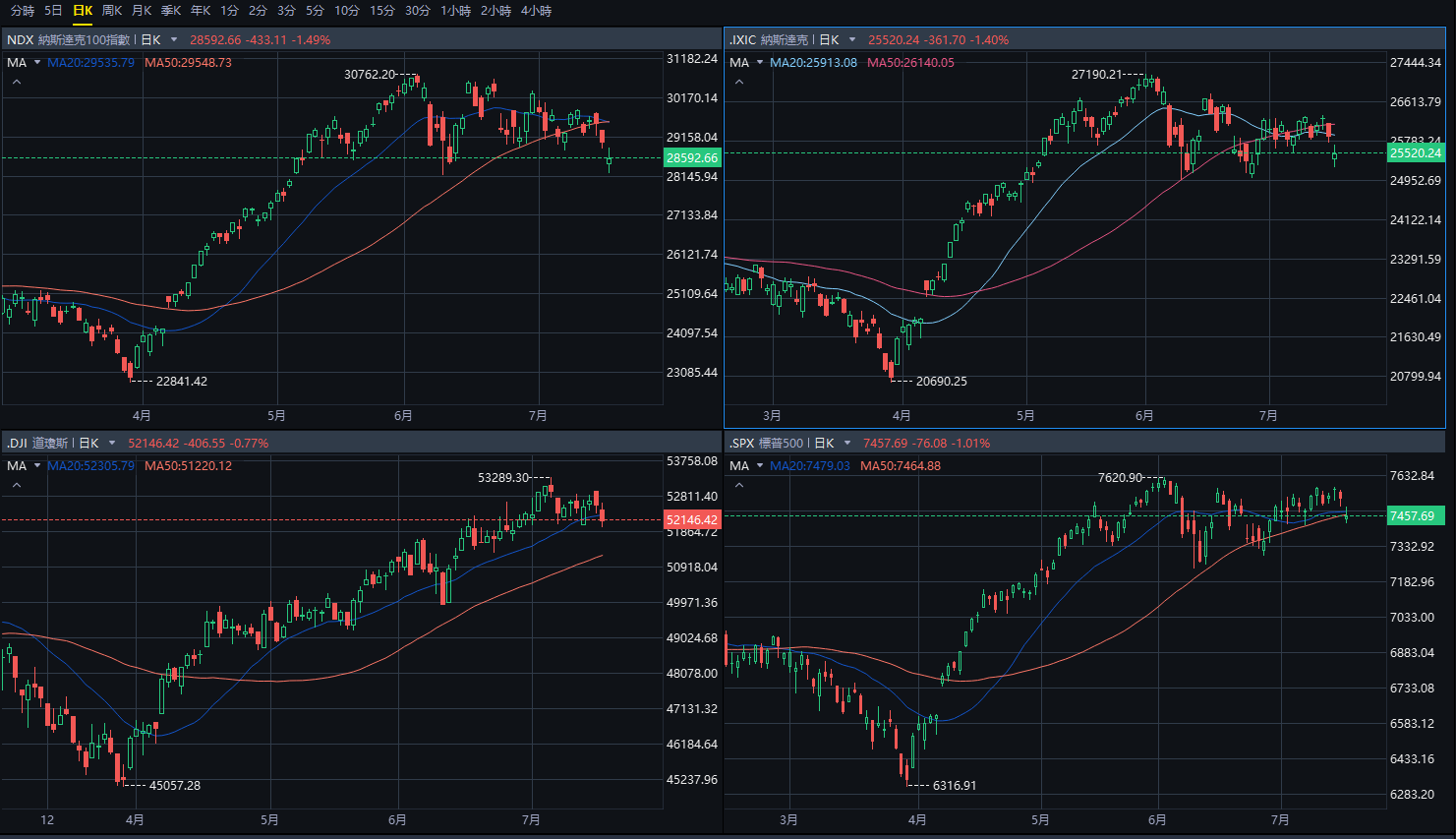Screen dimensions: 1456x839
Task: Collapse the .DJI chart indicator chevron
Action: 16,486
